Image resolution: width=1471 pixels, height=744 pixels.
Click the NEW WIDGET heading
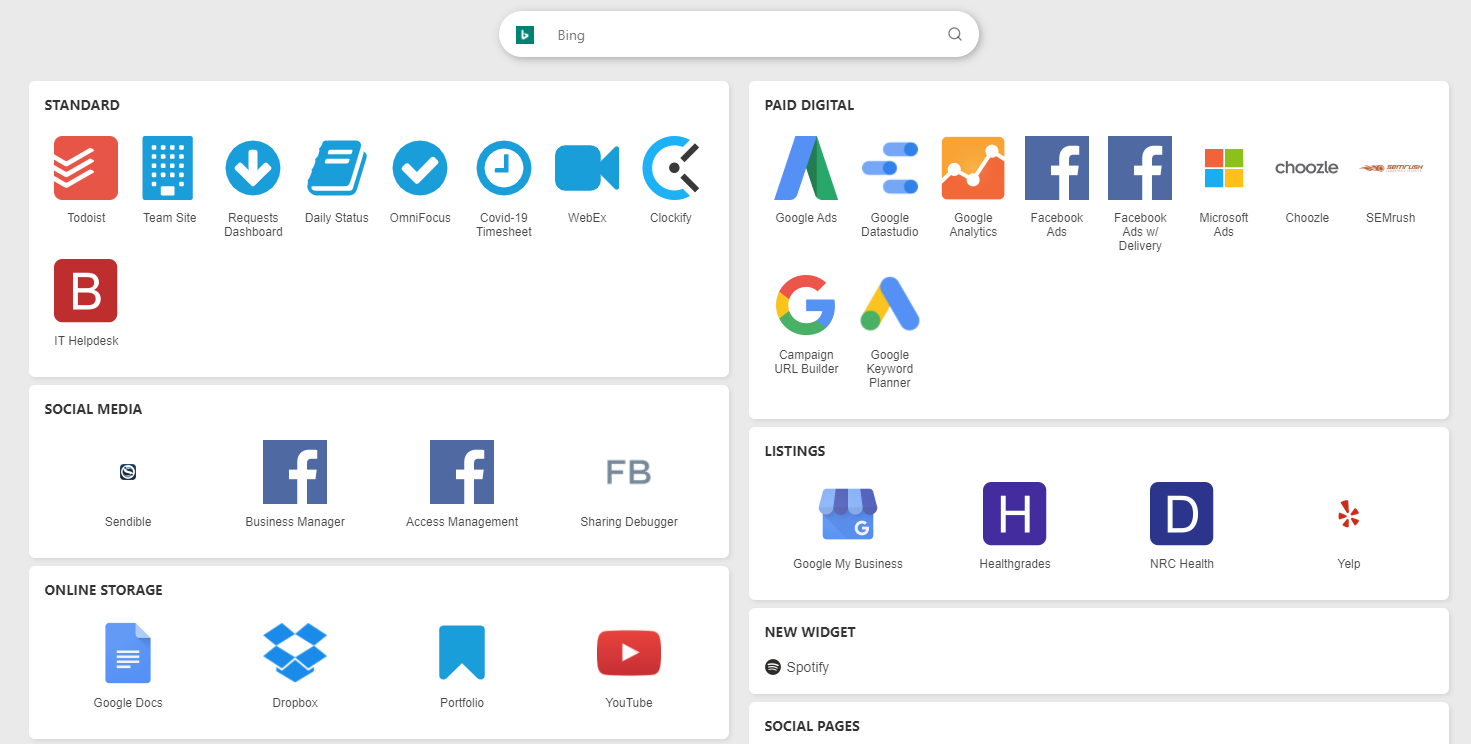click(x=810, y=632)
